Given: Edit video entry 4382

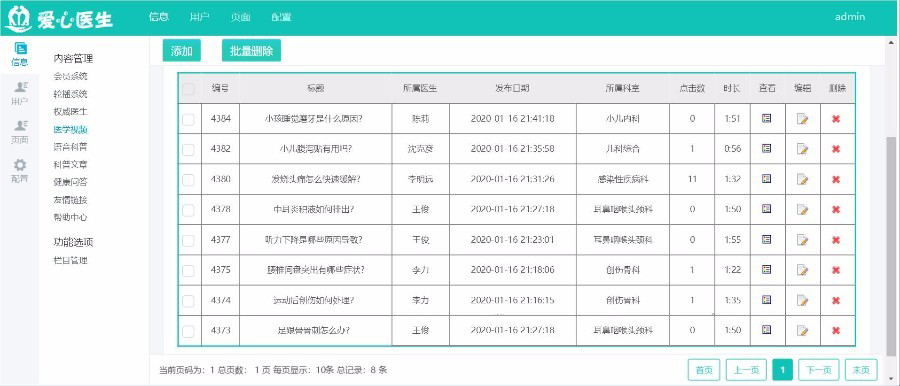Looking at the screenshot, I should [802, 149].
